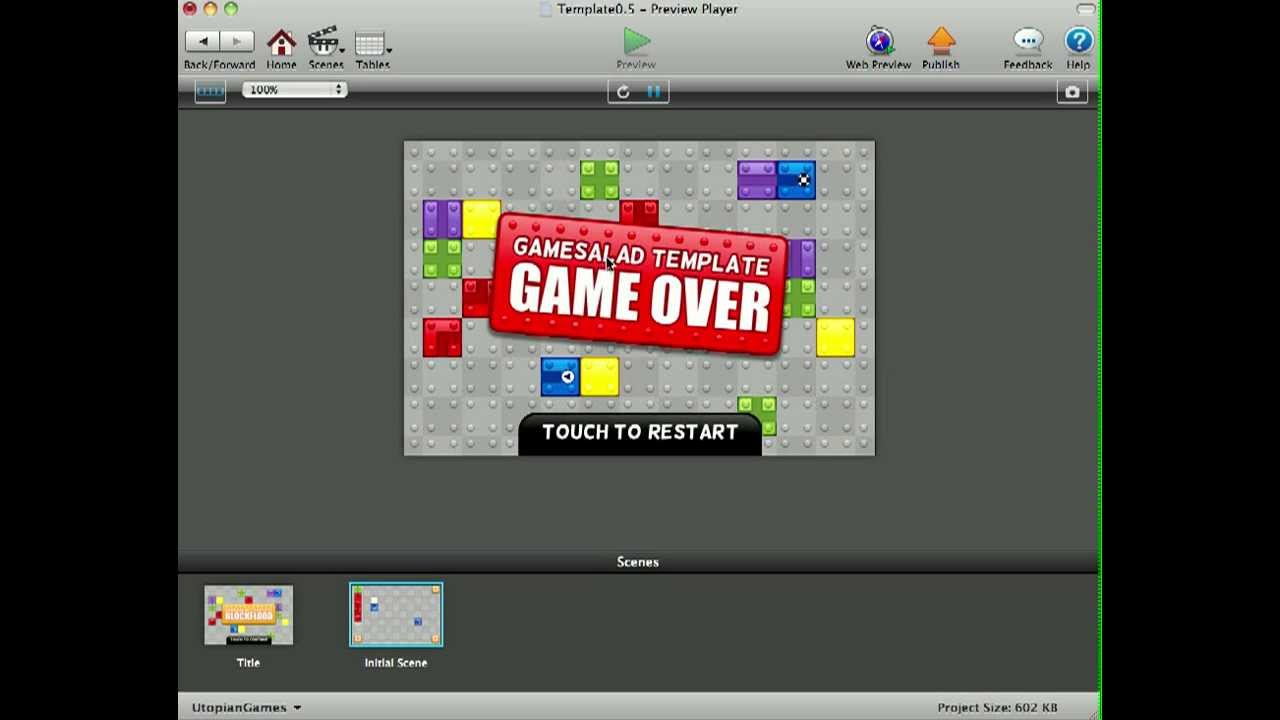The height and width of the screenshot is (720, 1280).
Task: Take a screenshot with the camera icon
Action: click(1072, 92)
